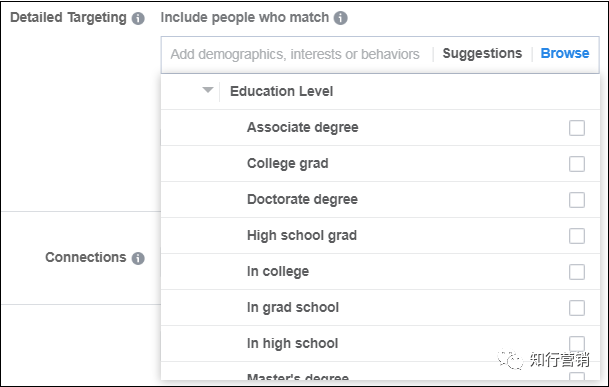Tick the In grad school checkbox
This screenshot has height=387, width=609.
pyautogui.click(x=577, y=308)
